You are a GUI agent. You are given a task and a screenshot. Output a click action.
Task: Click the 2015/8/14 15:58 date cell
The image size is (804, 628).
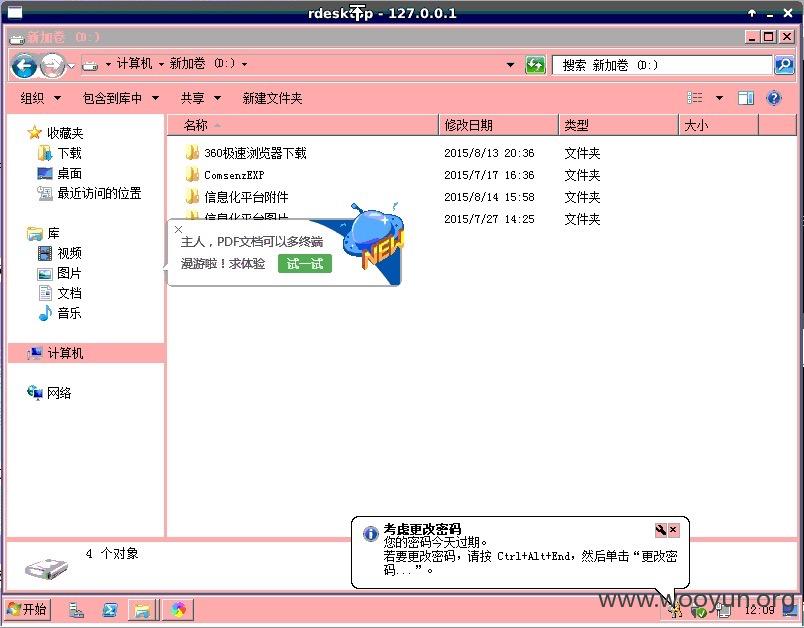click(x=489, y=197)
